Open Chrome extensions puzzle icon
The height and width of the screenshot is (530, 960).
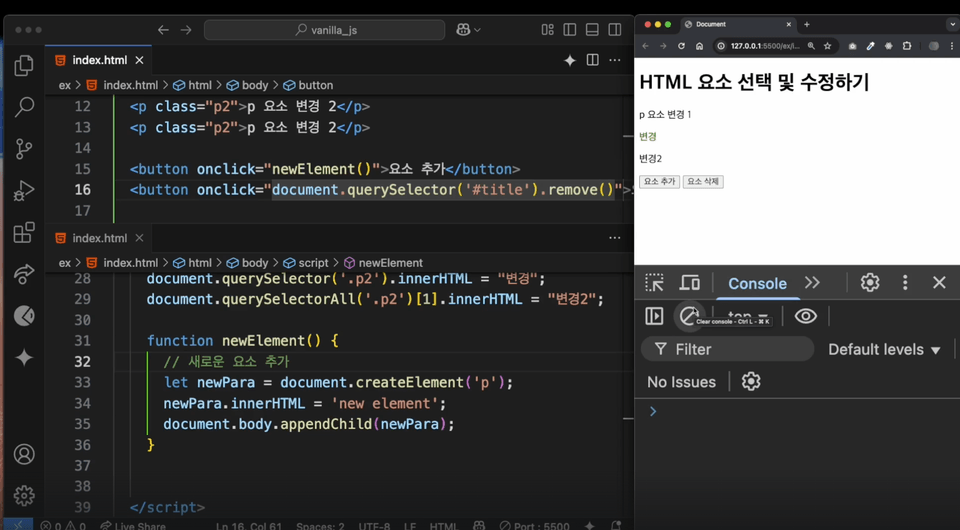point(907,46)
